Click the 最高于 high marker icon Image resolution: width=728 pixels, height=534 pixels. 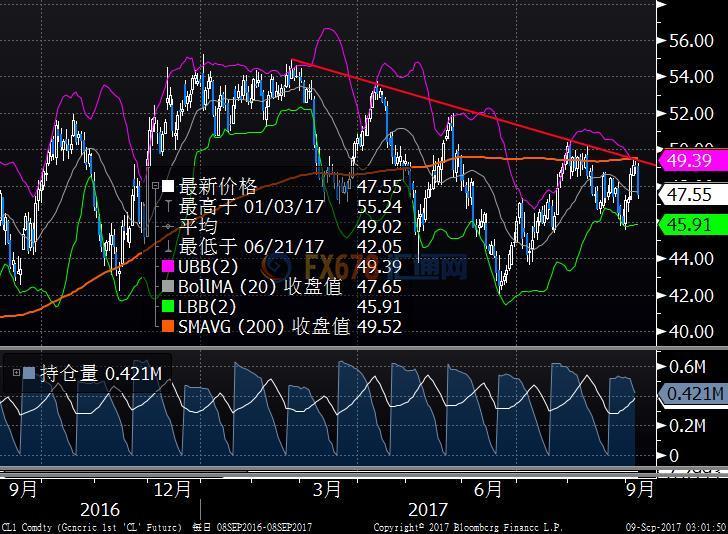tap(168, 207)
